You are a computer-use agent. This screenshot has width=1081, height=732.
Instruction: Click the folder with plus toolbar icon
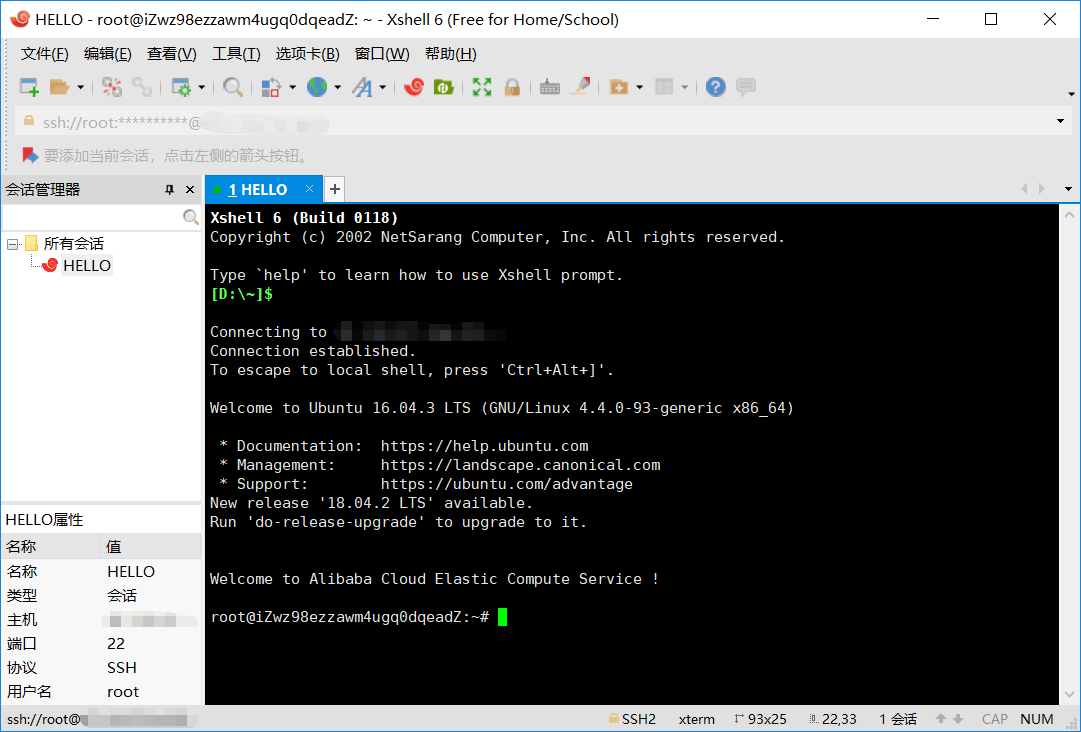(x=619, y=87)
